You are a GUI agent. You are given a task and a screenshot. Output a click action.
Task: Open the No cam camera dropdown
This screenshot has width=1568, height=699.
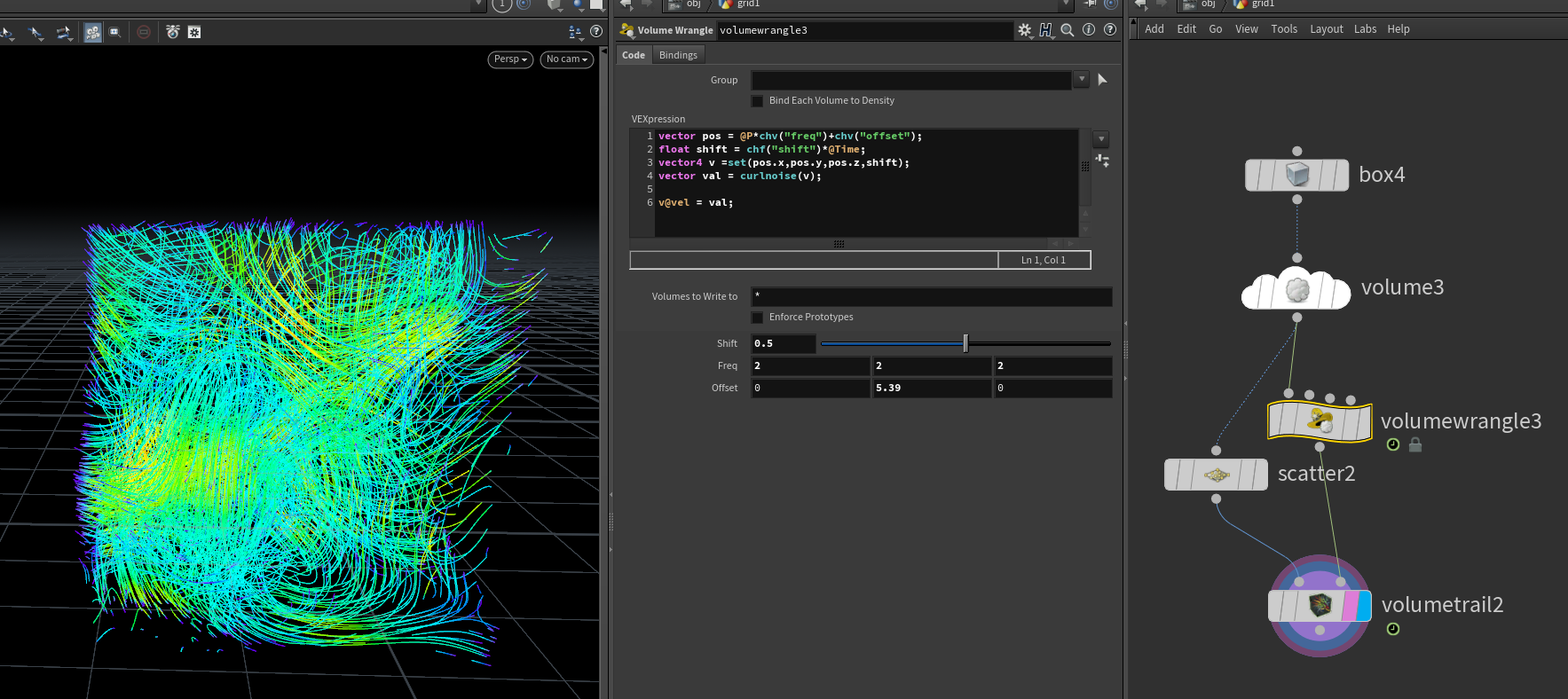[566, 59]
